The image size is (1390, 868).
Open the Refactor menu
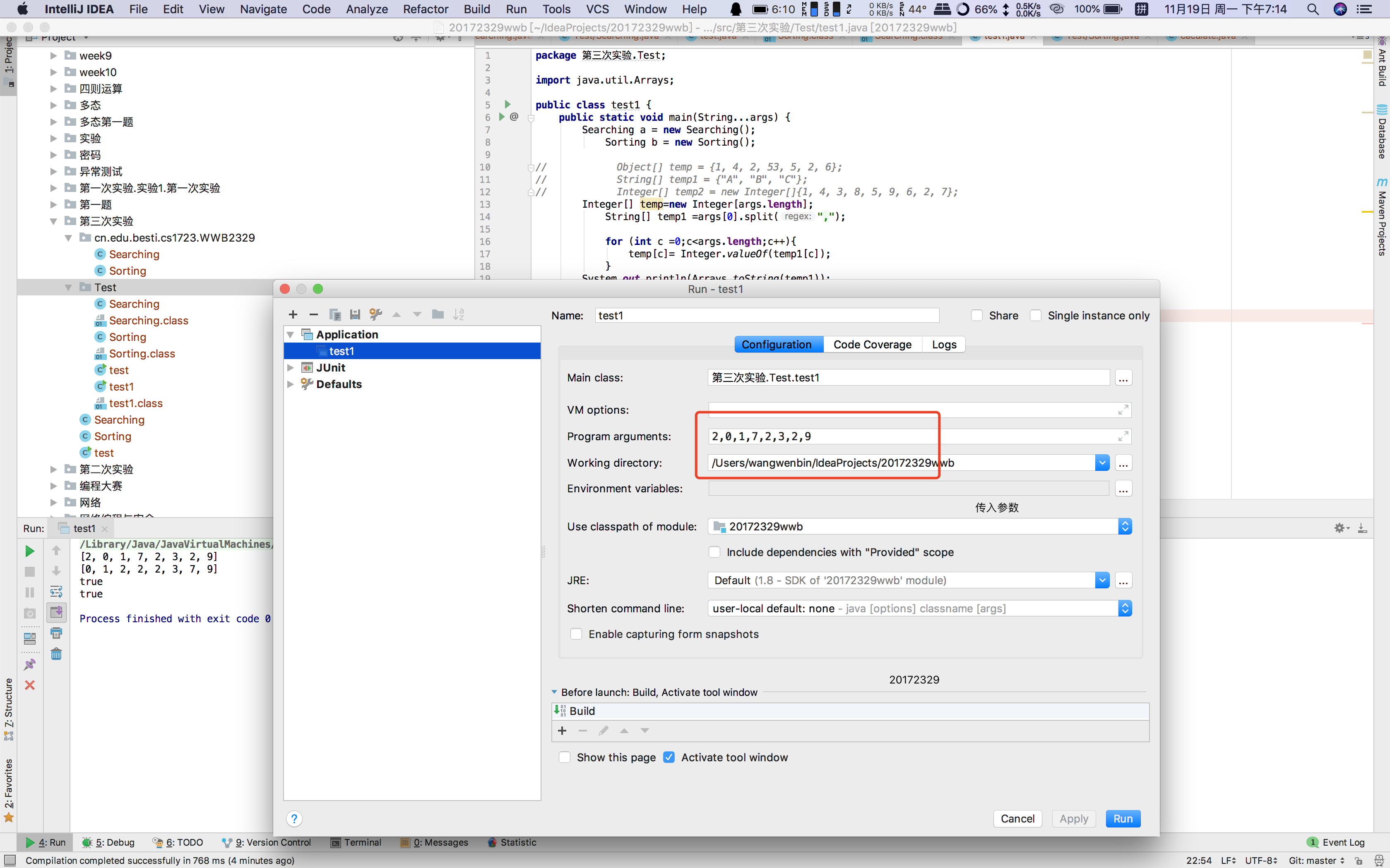click(x=425, y=9)
